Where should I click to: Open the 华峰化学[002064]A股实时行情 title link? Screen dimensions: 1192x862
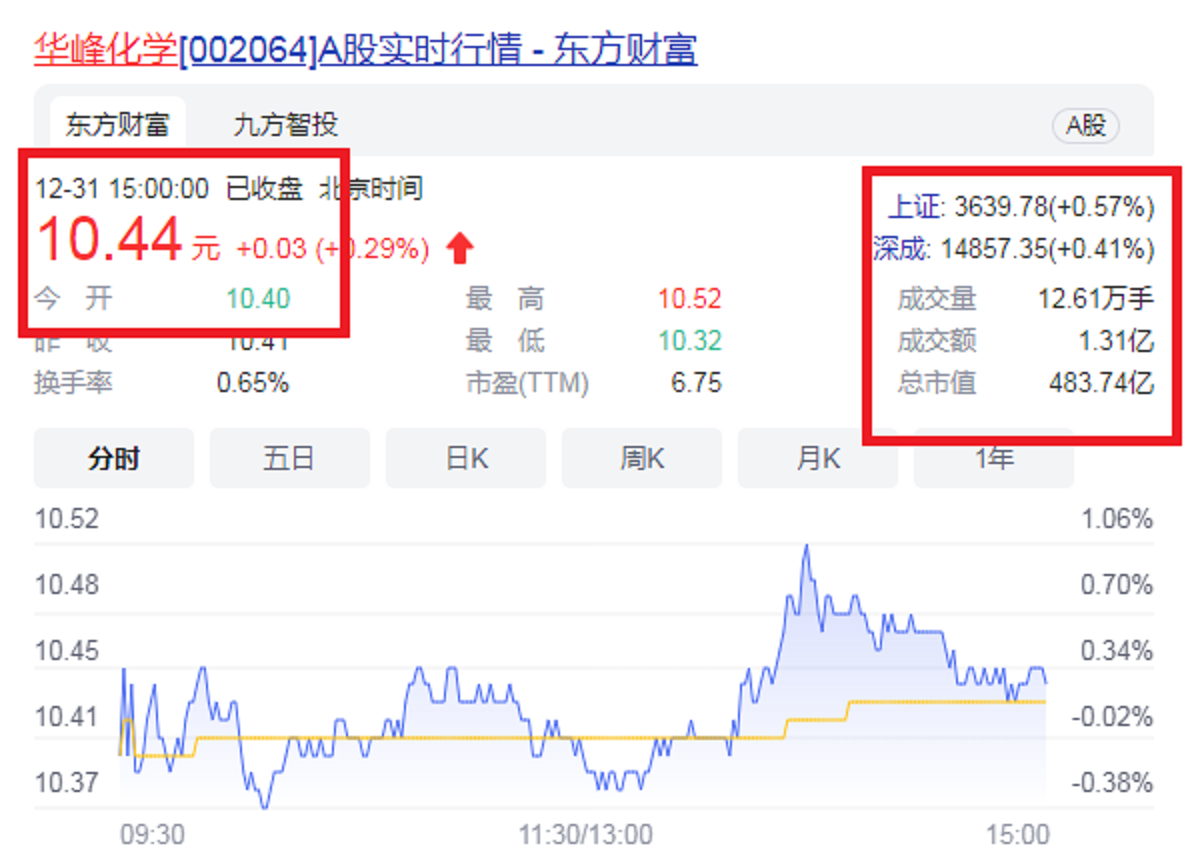pos(366,49)
